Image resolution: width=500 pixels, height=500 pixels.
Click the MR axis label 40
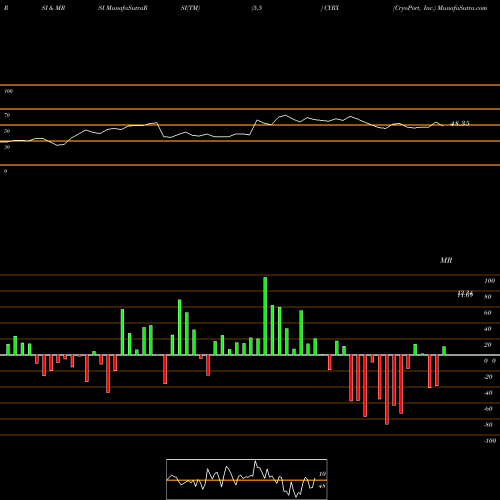pos(488,329)
